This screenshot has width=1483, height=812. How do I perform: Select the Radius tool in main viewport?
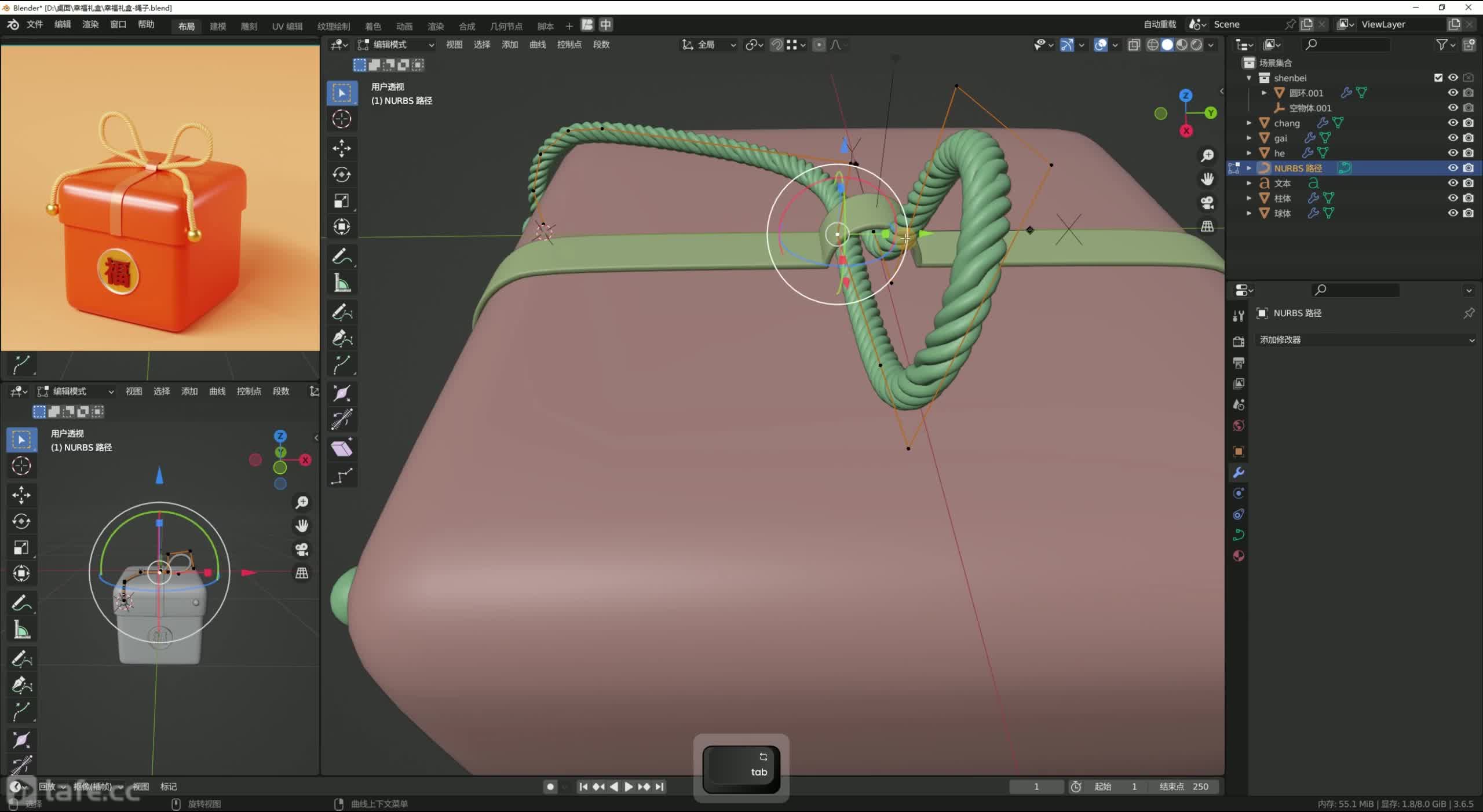tap(342, 394)
